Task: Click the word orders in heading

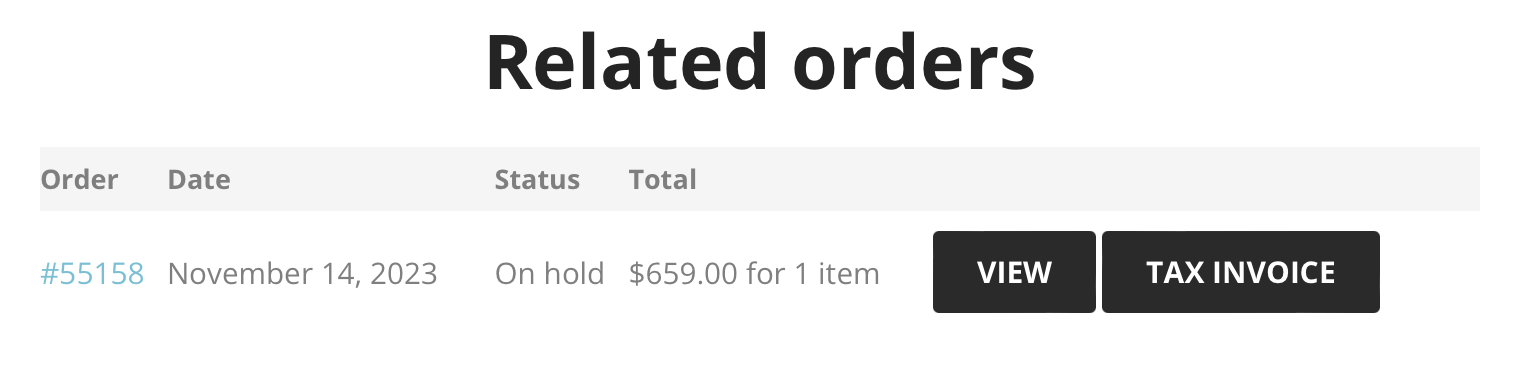Action: 914,63
